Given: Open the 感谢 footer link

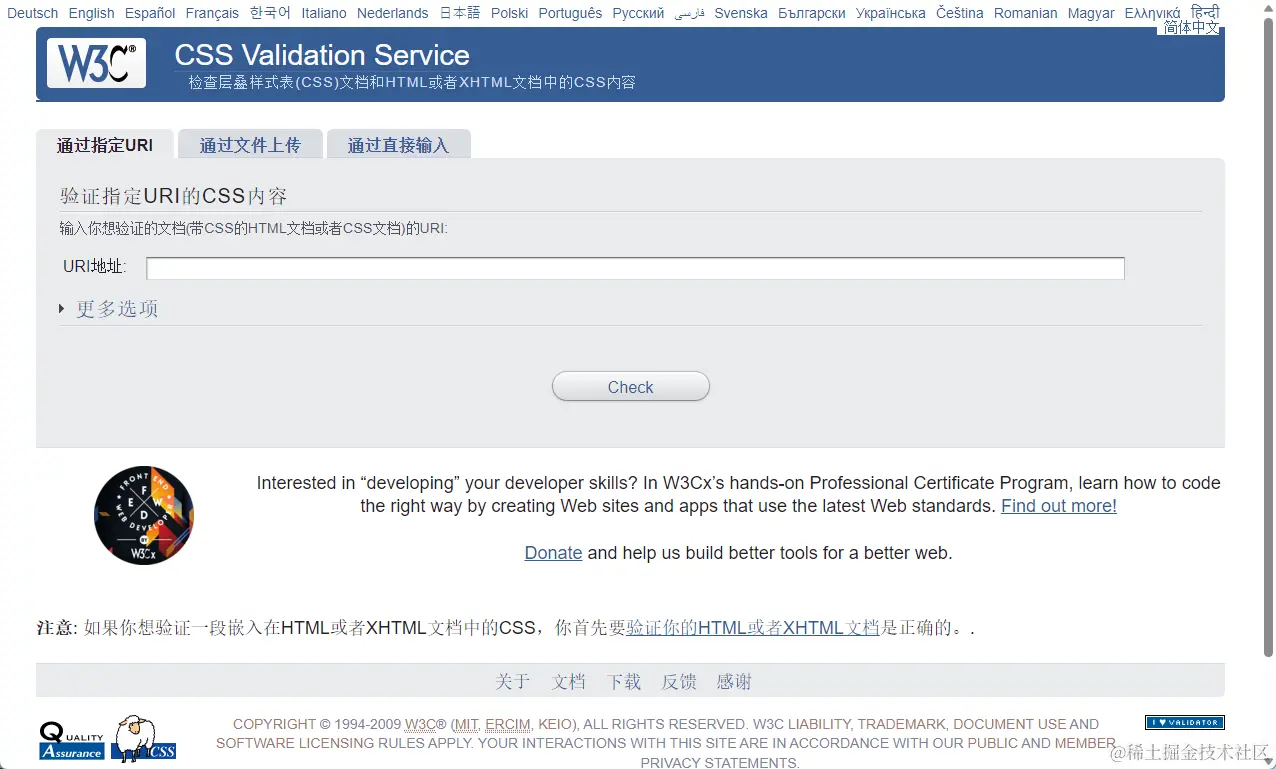Looking at the screenshot, I should (x=734, y=682).
